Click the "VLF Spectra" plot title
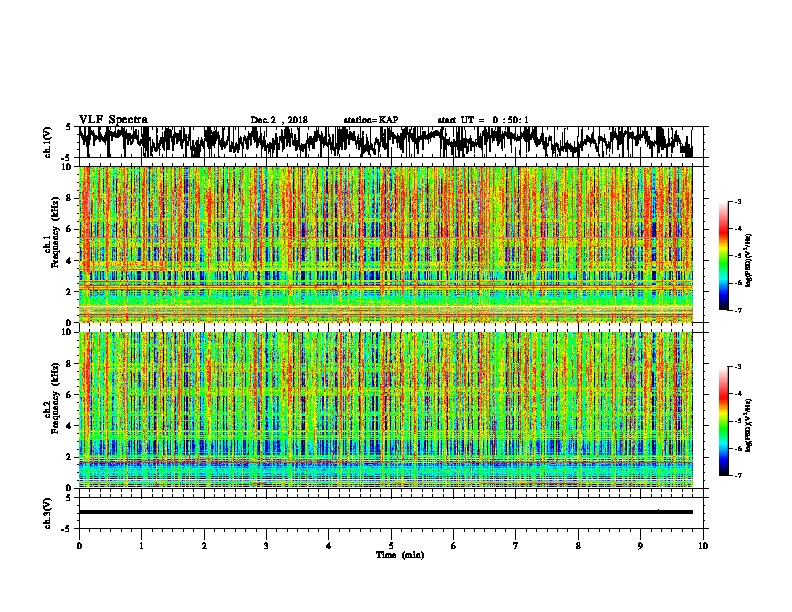Image resolution: width=792 pixels, height=612 pixels. [x=113, y=119]
